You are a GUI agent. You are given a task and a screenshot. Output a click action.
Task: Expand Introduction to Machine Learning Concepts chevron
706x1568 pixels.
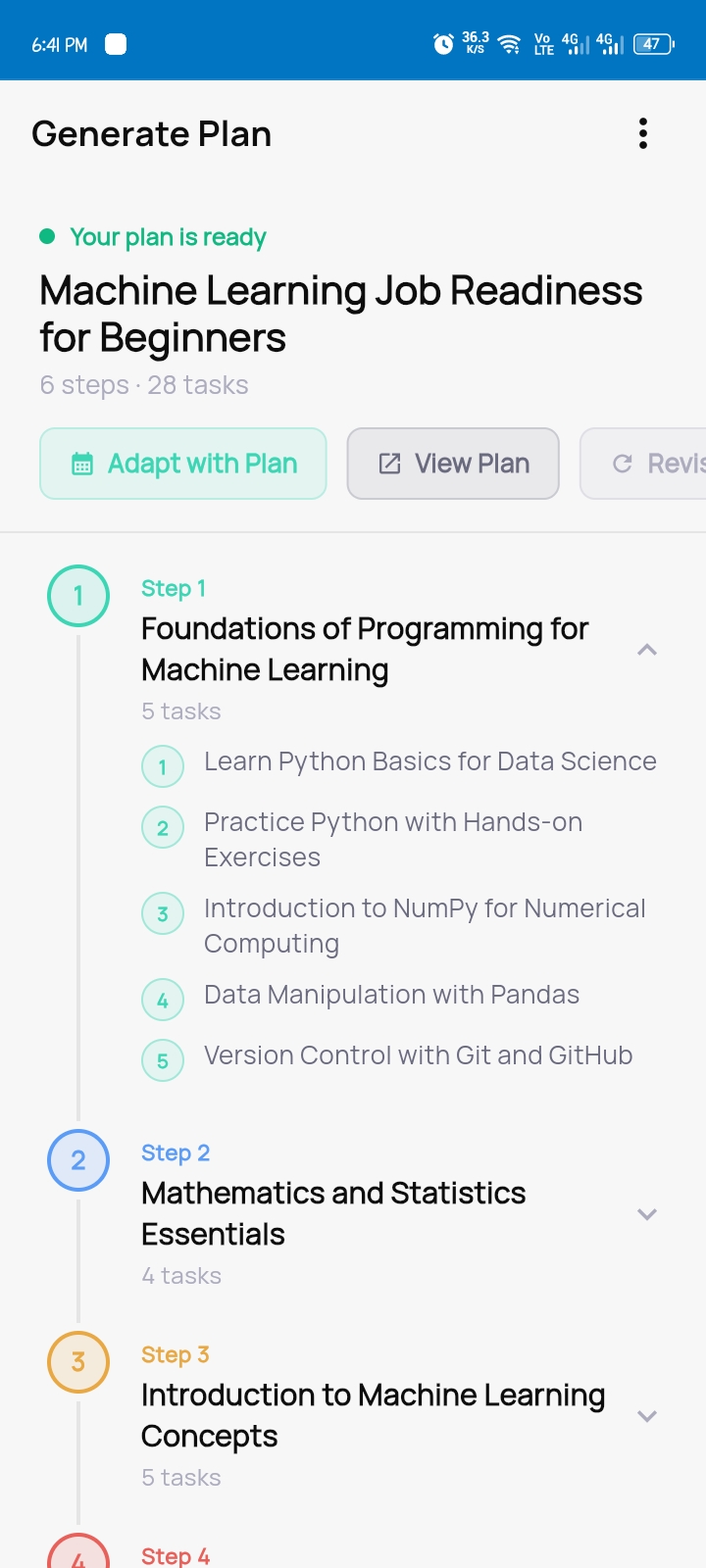pos(647,1416)
